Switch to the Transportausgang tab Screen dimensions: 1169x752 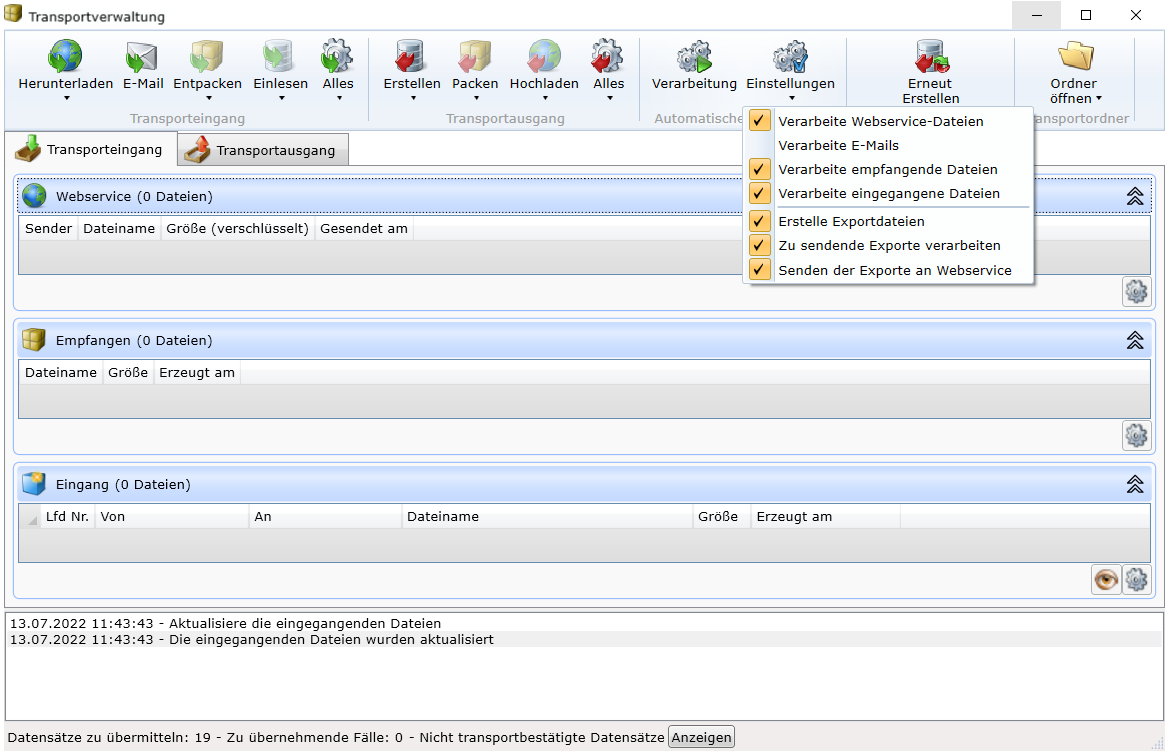tap(263, 151)
